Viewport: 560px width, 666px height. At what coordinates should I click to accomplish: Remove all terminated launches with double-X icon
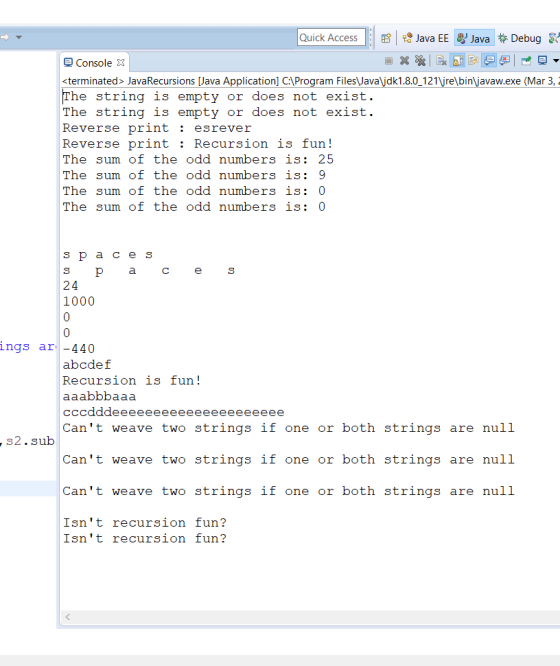pos(420,61)
